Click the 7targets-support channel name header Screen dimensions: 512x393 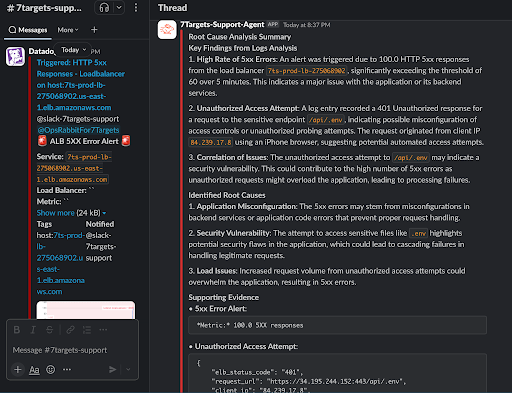(x=45, y=8)
